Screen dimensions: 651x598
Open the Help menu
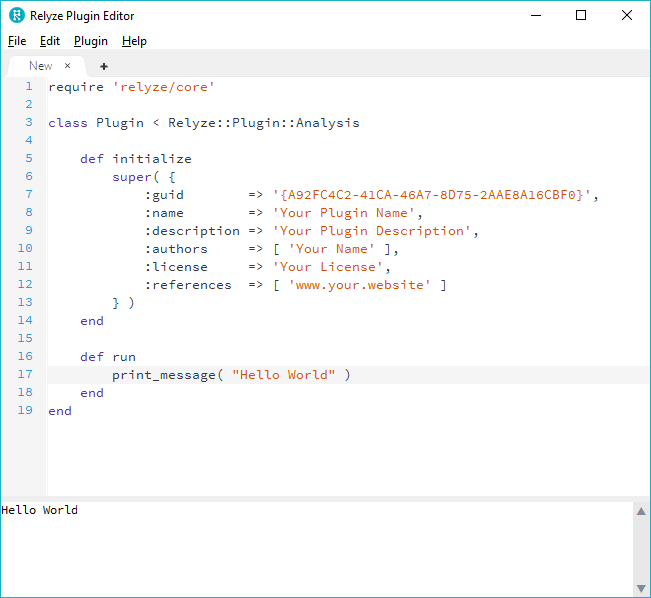coord(134,41)
